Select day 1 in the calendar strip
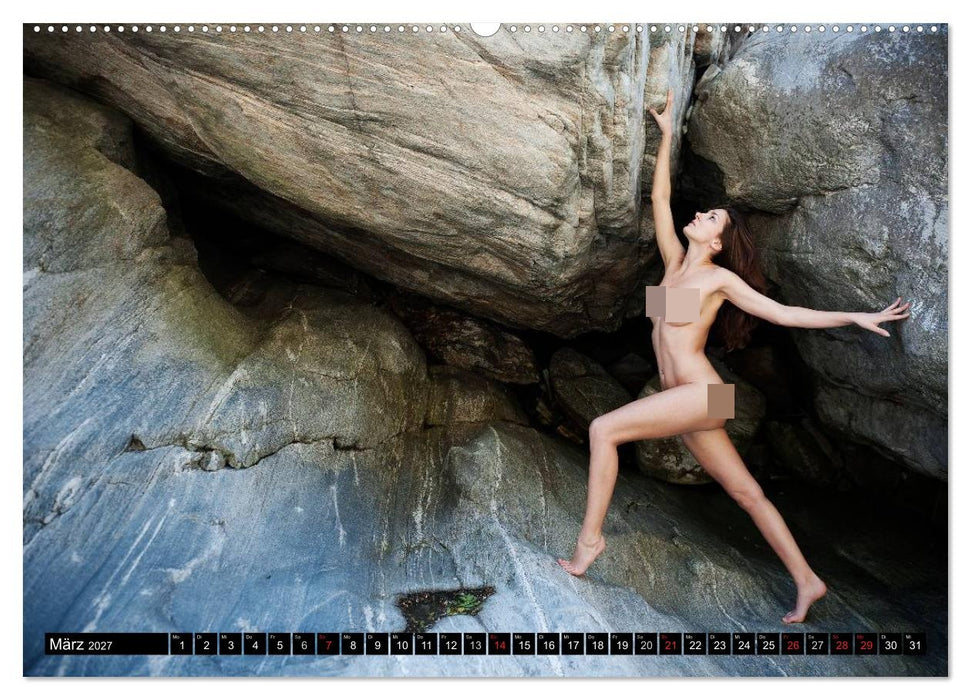The height and width of the screenshot is (700, 971). (x=181, y=644)
